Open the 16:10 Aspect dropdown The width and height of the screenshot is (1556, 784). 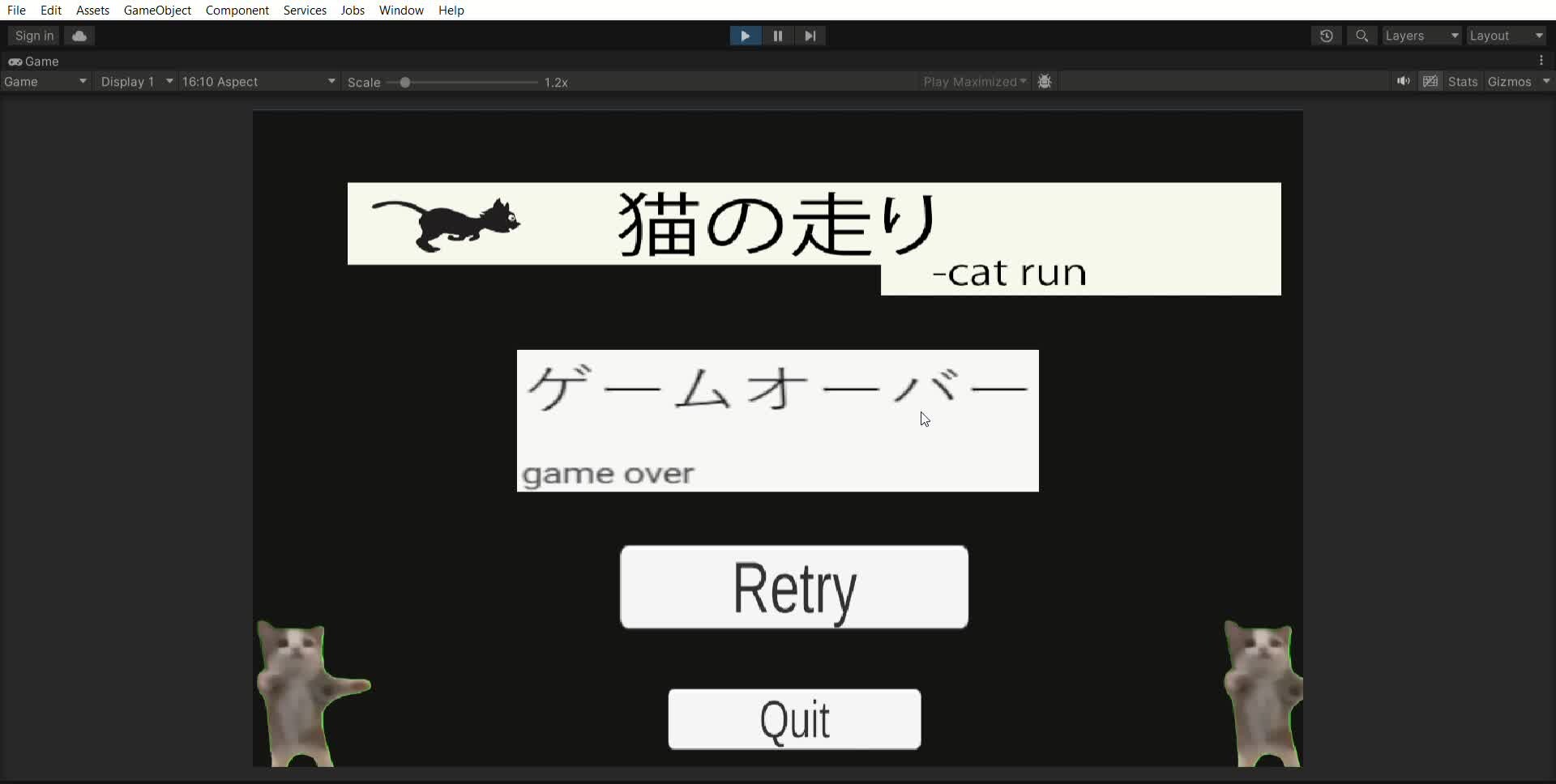point(258,81)
